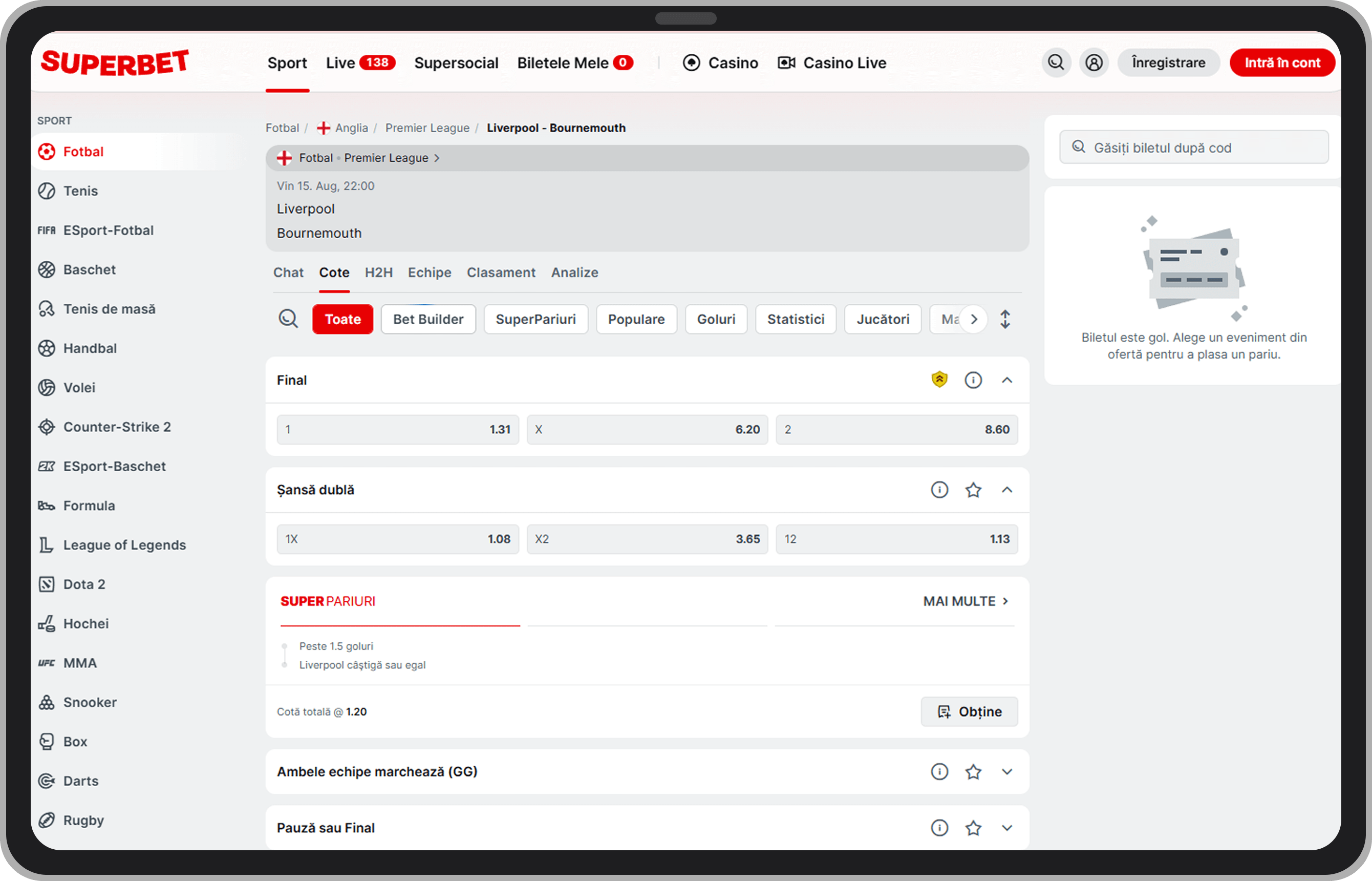
Task: Open Supersocial in top navigation
Action: click(x=456, y=62)
